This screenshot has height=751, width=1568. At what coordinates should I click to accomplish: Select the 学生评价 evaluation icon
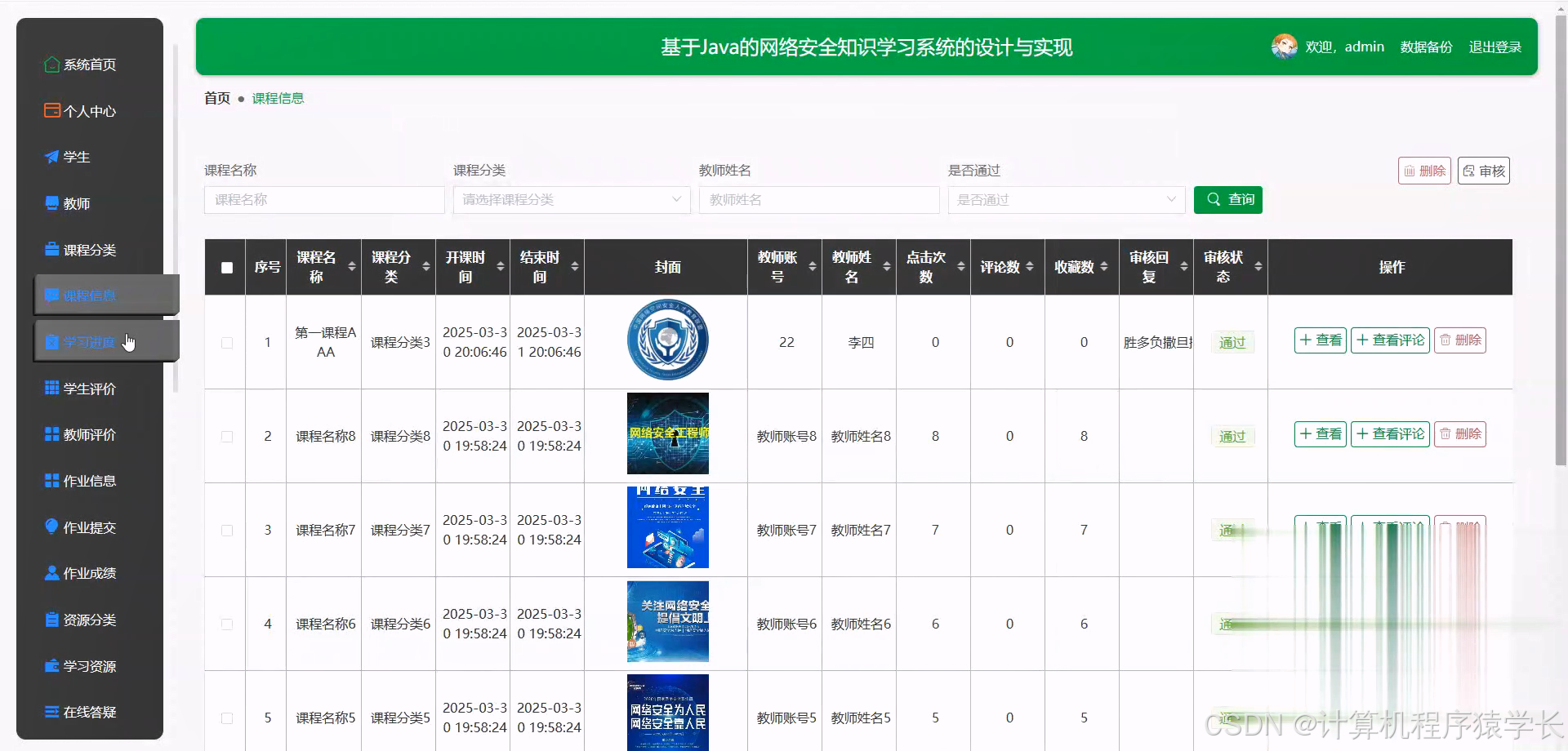click(x=51, y=388)
